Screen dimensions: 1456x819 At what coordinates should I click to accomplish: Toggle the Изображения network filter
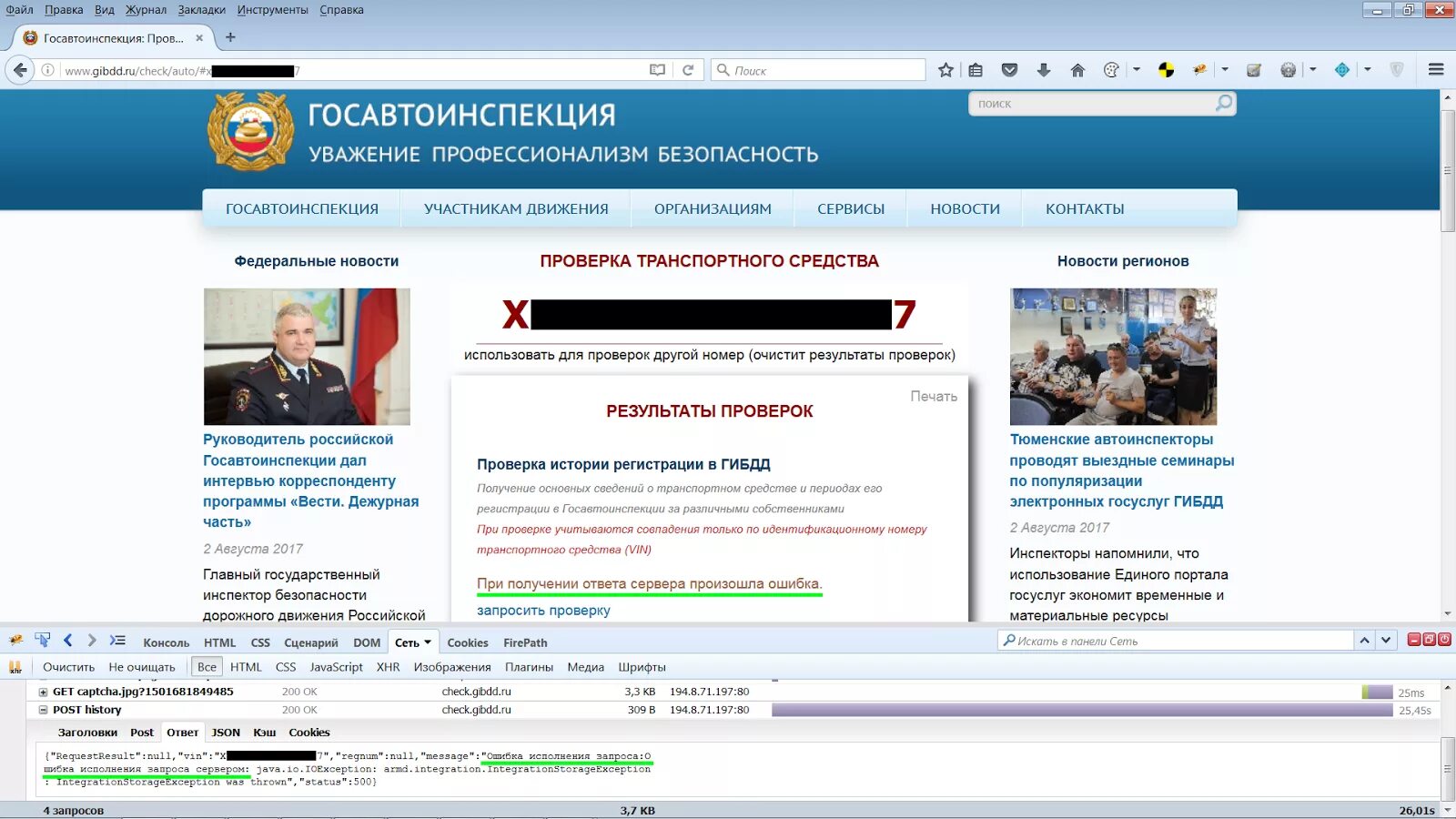452,667
